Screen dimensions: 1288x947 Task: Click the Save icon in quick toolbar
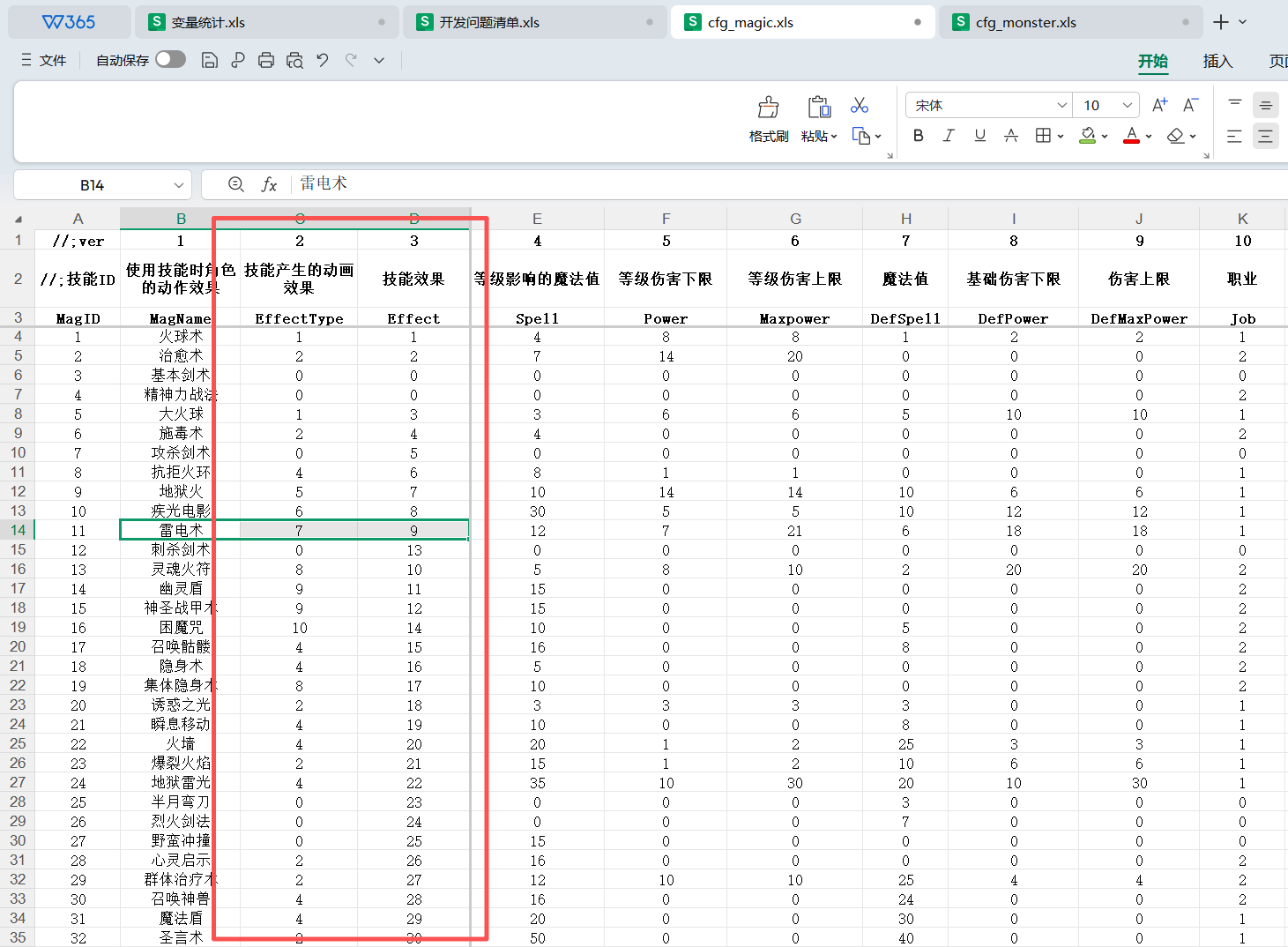(x=210, y=60)
